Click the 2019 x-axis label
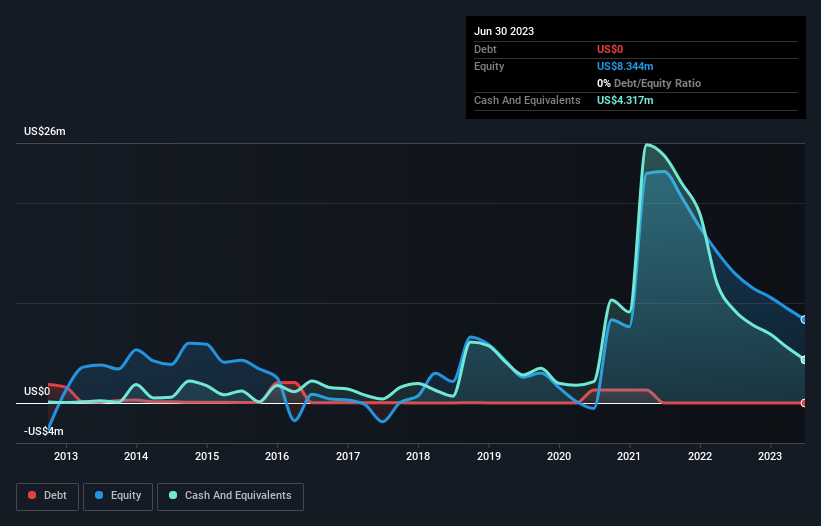821x526 pixels. point(489,456)
